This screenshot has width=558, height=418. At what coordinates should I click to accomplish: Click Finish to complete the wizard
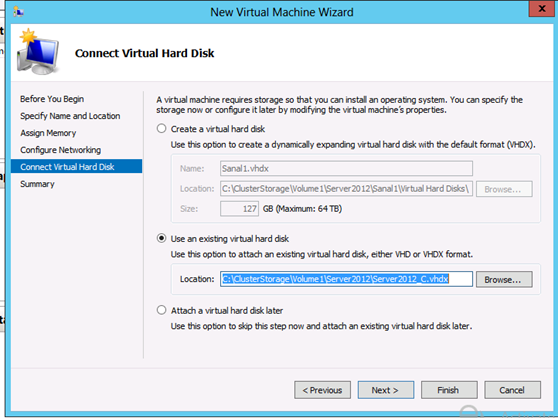449,390
